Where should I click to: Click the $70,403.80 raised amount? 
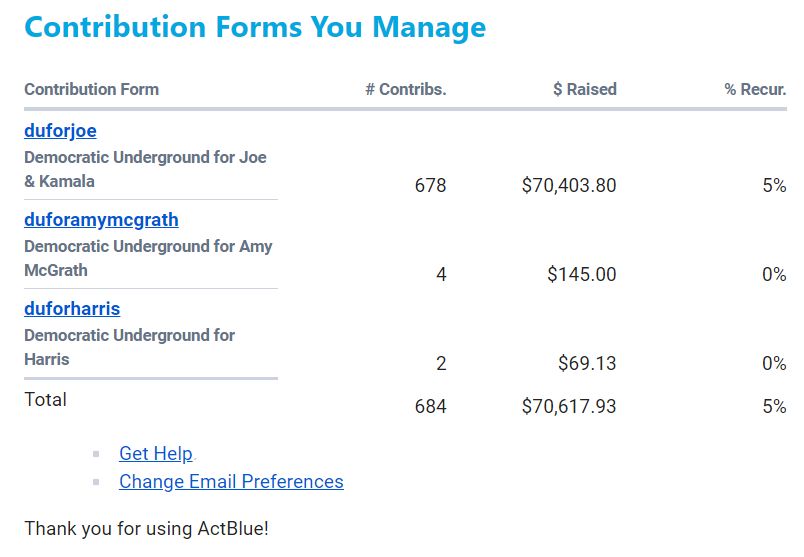pyautogui.click(x=569, y=185)
